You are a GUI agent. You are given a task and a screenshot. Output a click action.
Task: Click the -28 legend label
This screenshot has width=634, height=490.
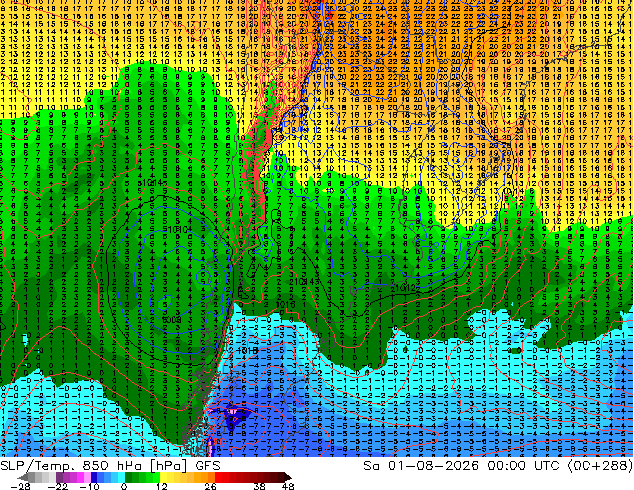pos(20,486)
